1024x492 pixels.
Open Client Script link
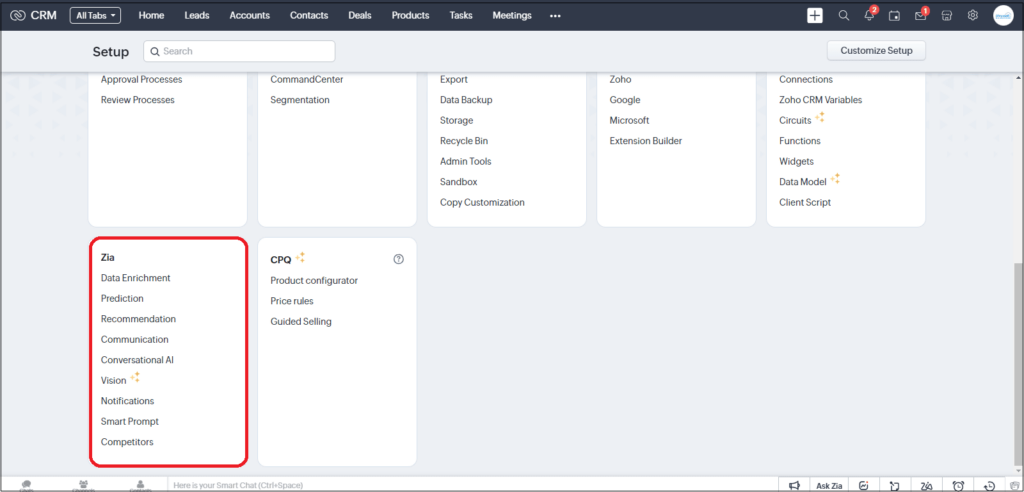[x=805, y=203]
